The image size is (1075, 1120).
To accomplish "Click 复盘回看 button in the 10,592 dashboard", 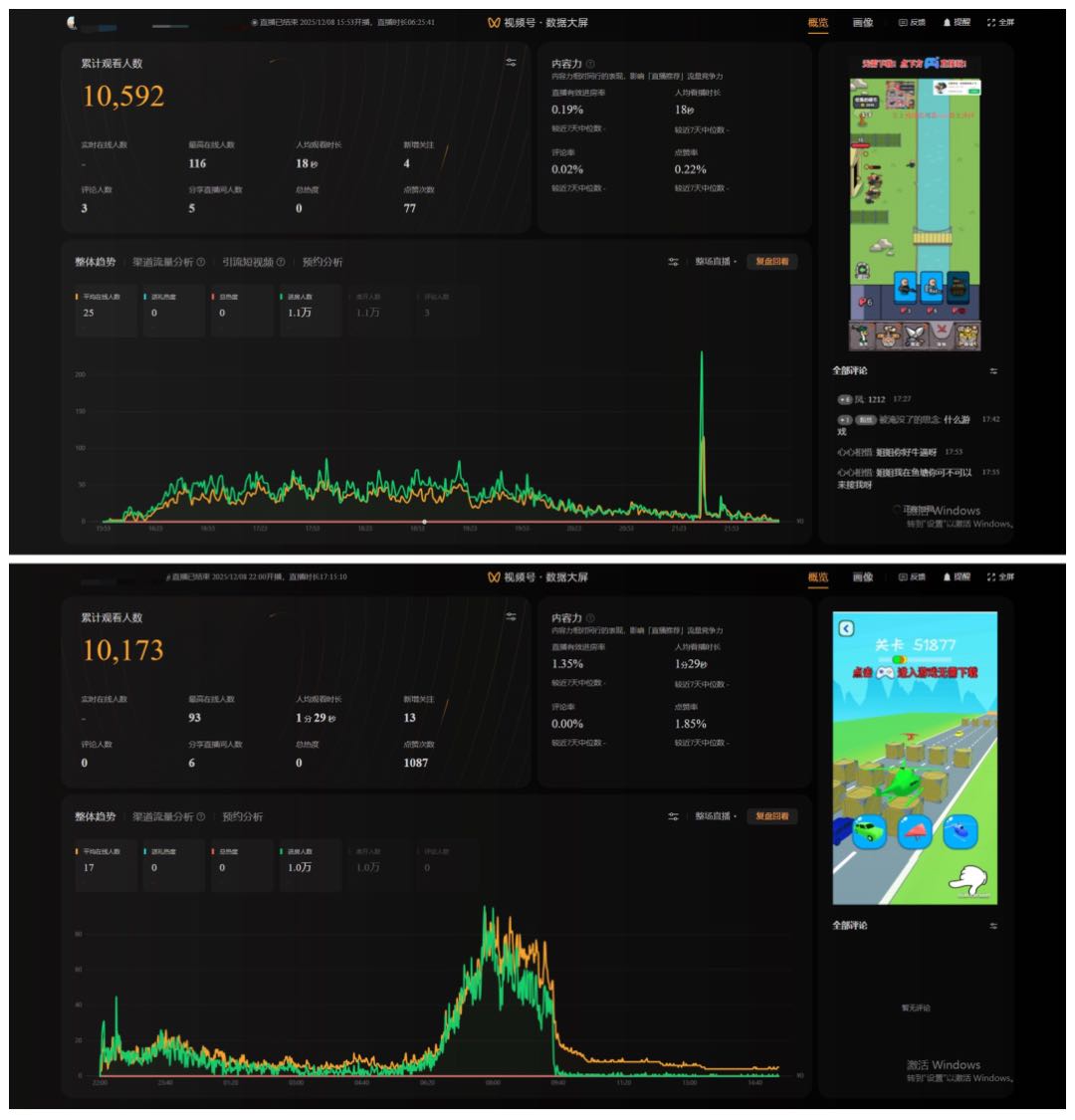I will [772, 262].
